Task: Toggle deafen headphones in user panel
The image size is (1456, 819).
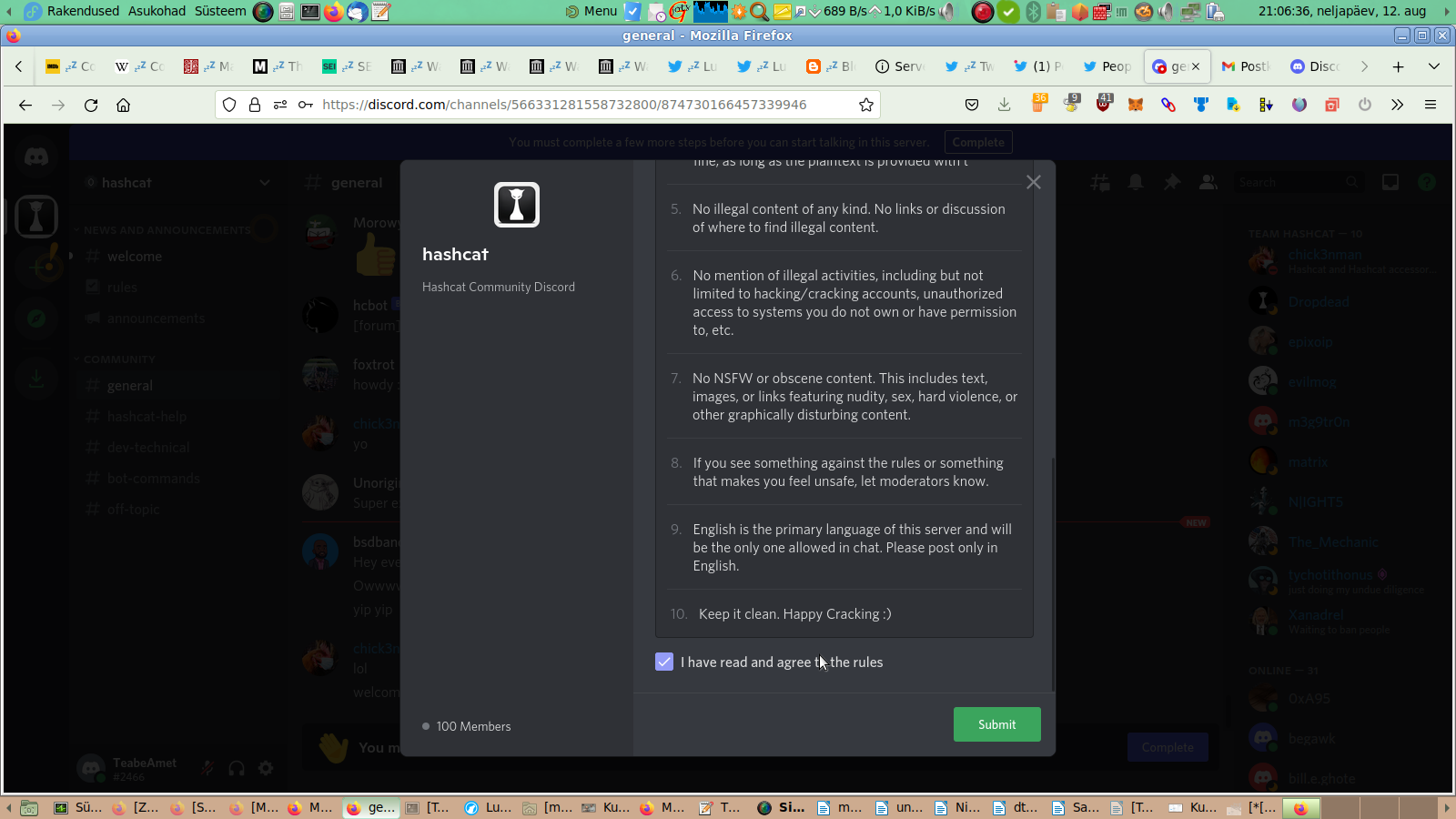Action: coord(237,768)
